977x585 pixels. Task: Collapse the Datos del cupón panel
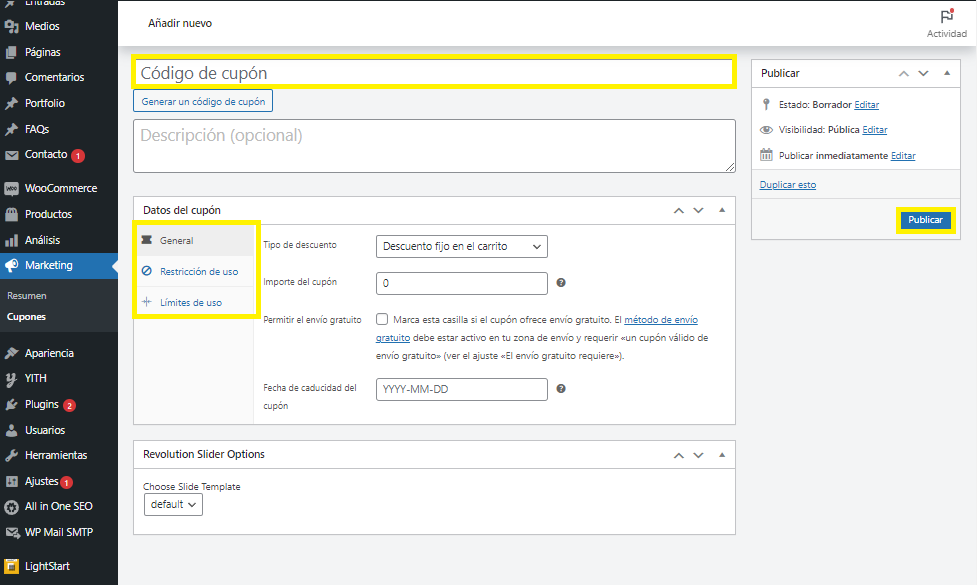click(722, 210)
